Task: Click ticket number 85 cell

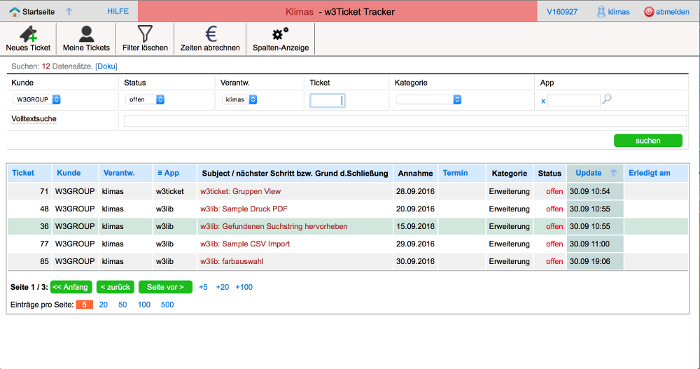Action: (30, 261)
